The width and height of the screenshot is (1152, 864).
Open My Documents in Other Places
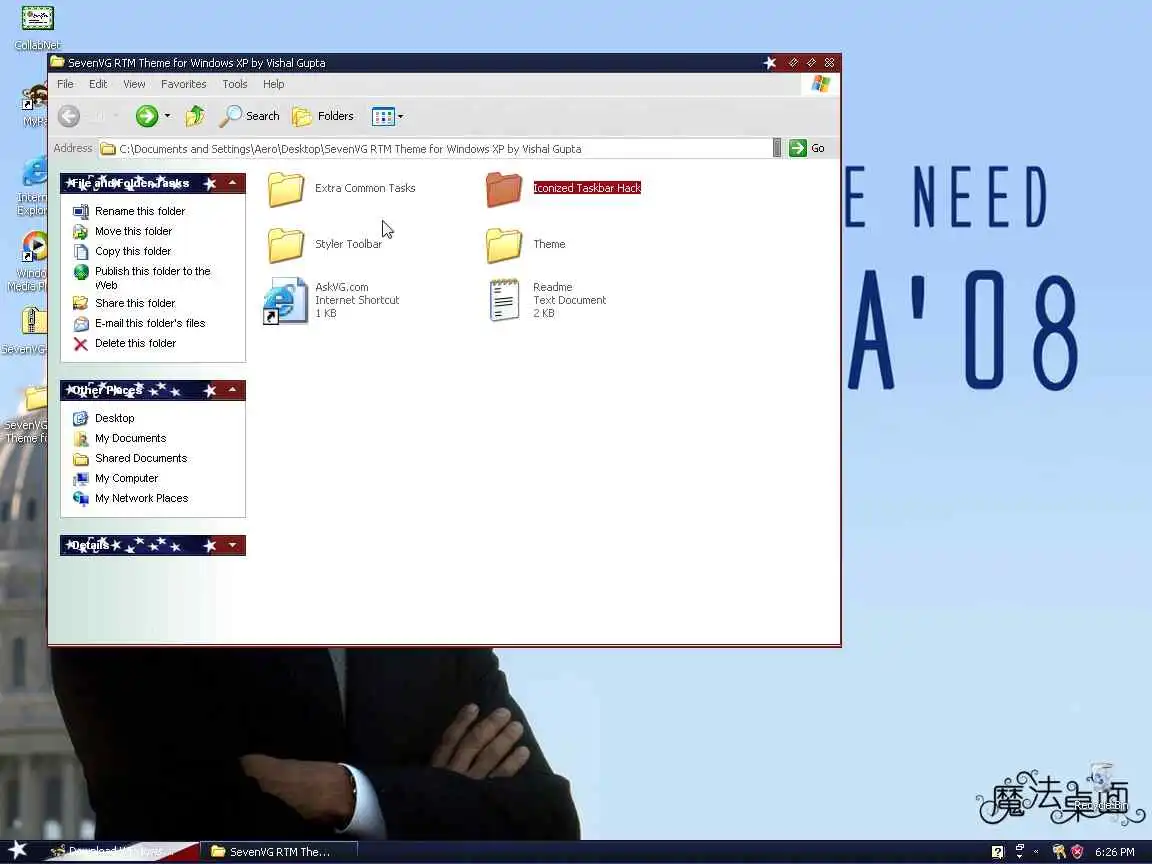tap(120, 439)
